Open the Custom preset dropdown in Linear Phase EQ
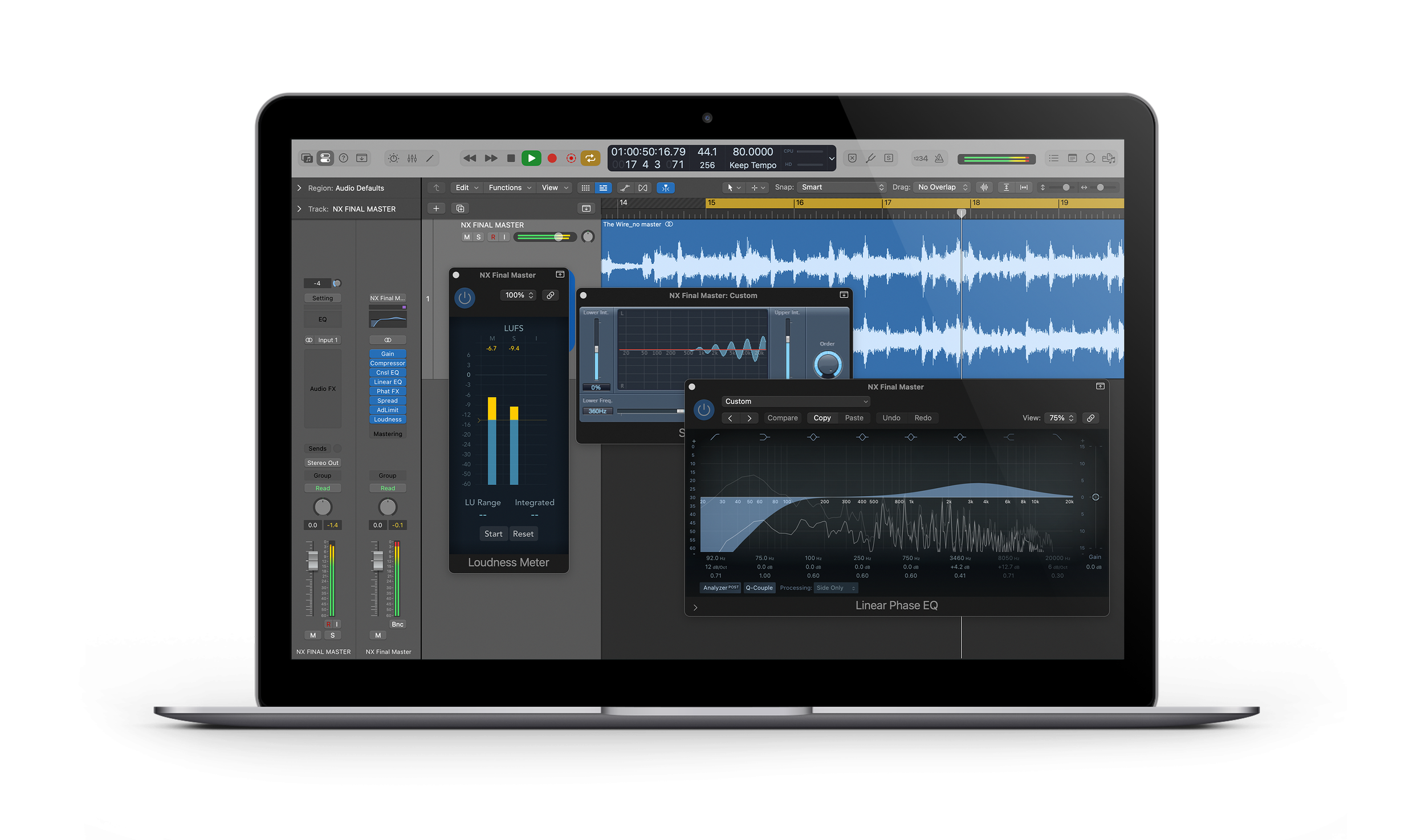This screenshot has height=840, width=1425. pyautogui.click(x=796, y=401)
